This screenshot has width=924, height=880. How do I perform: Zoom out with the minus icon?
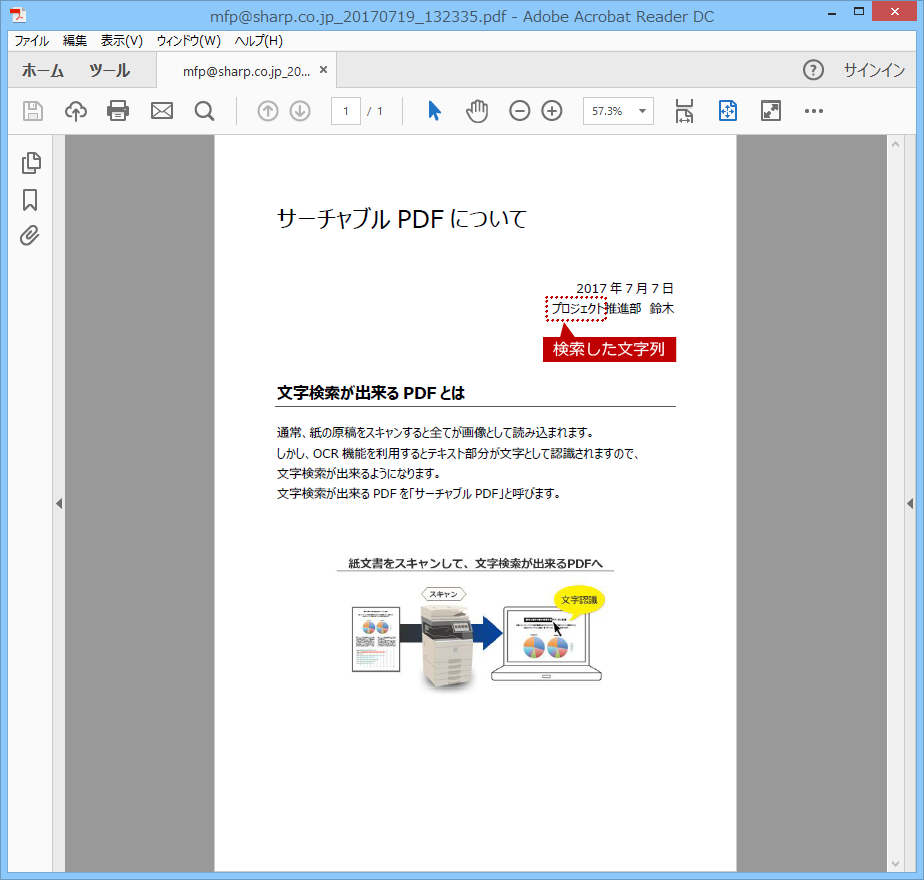(520, 111)
